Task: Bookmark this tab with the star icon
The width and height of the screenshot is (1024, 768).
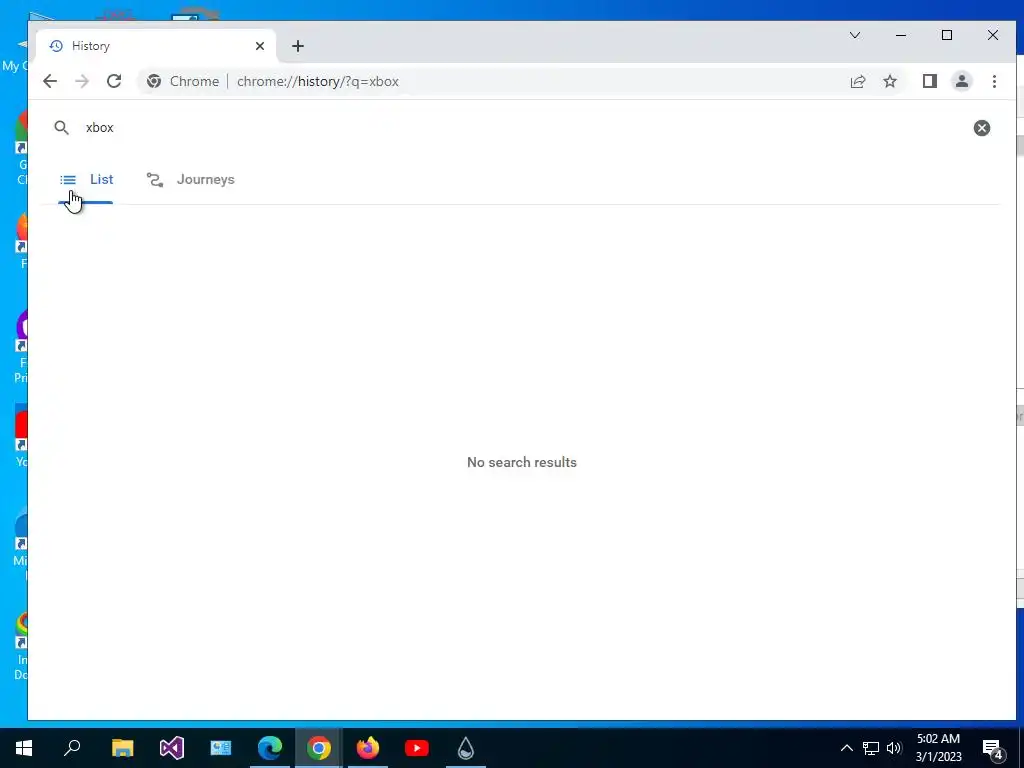Action: tap(890, 82)
